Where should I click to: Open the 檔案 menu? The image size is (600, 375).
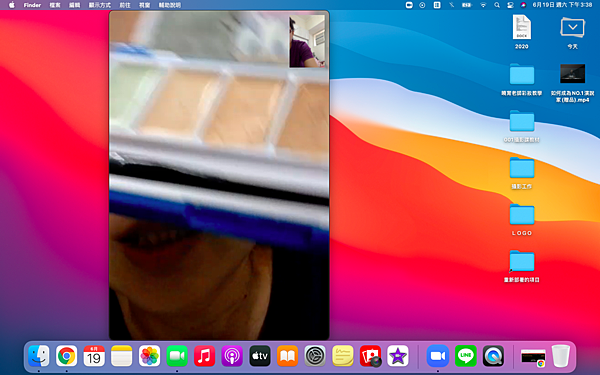point(55,5)
